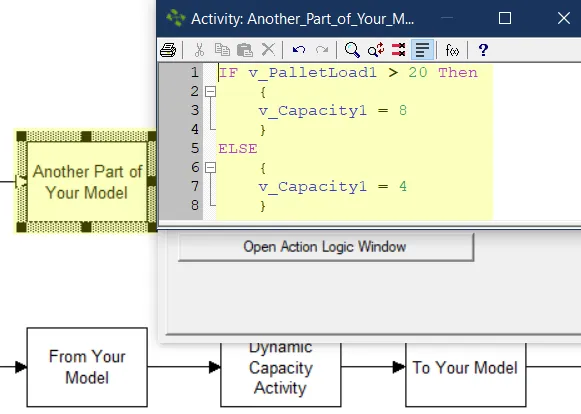Select the From Your Model activity box

[x=87, y=367]
